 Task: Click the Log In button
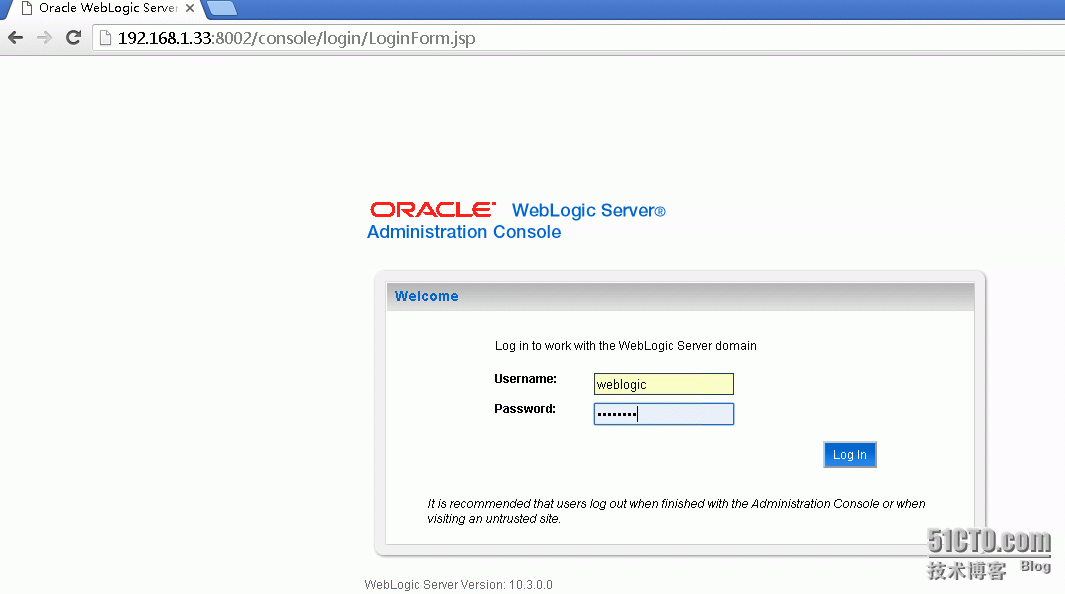point(850,455)
